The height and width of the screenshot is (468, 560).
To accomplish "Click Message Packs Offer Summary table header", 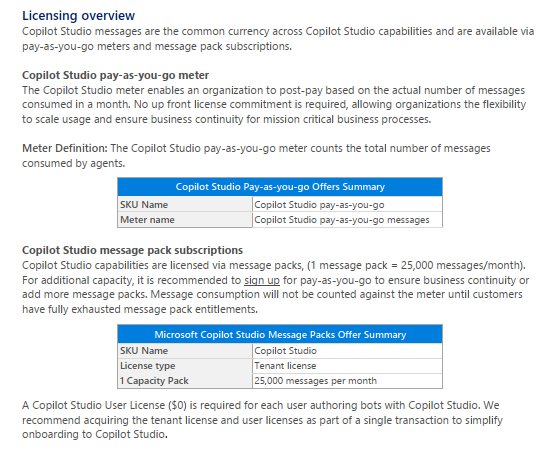I will point(280,334).
